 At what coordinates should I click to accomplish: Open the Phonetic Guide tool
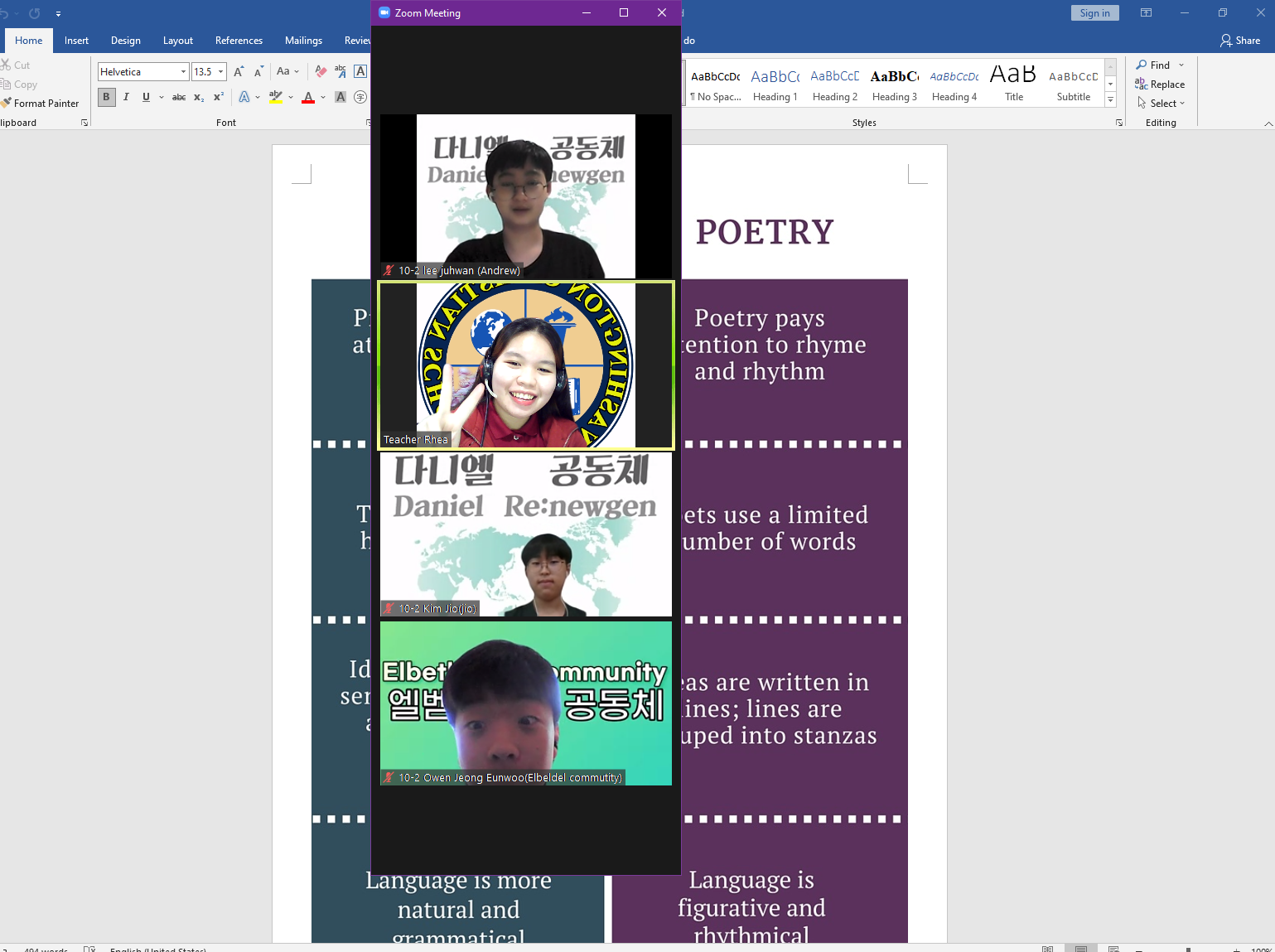click(340, 72)
